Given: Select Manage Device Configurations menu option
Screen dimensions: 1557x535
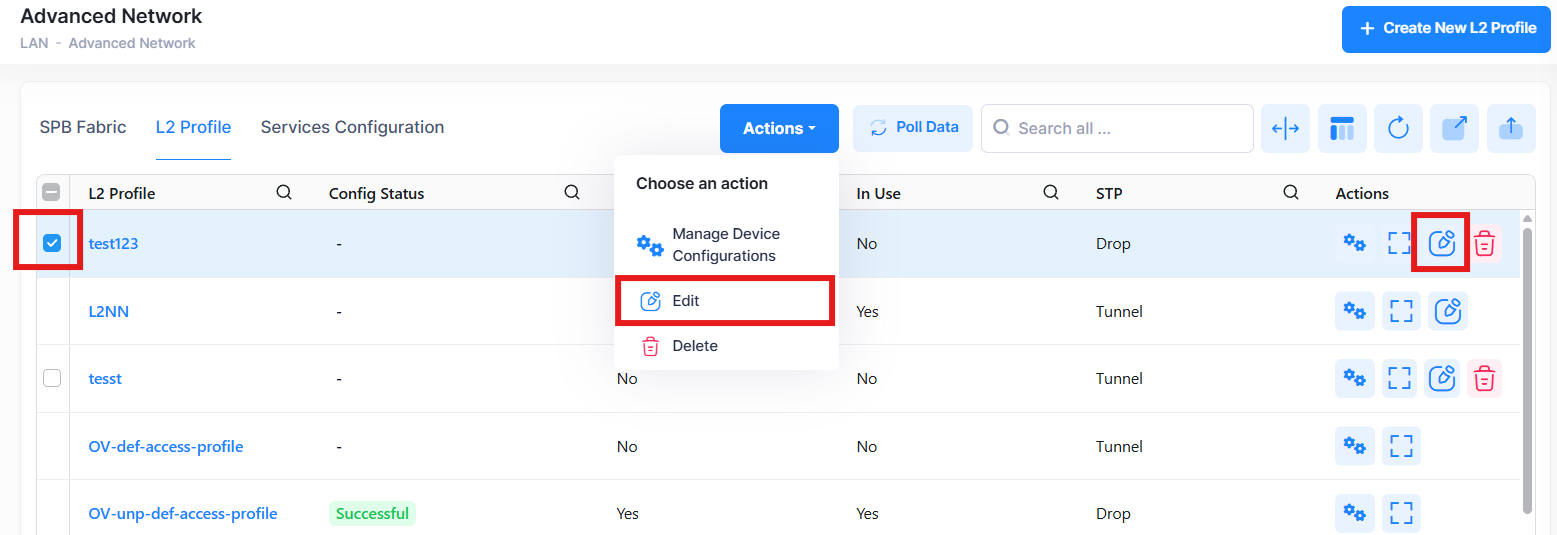Looking at the screenshot, I should (x=725, y=245).
